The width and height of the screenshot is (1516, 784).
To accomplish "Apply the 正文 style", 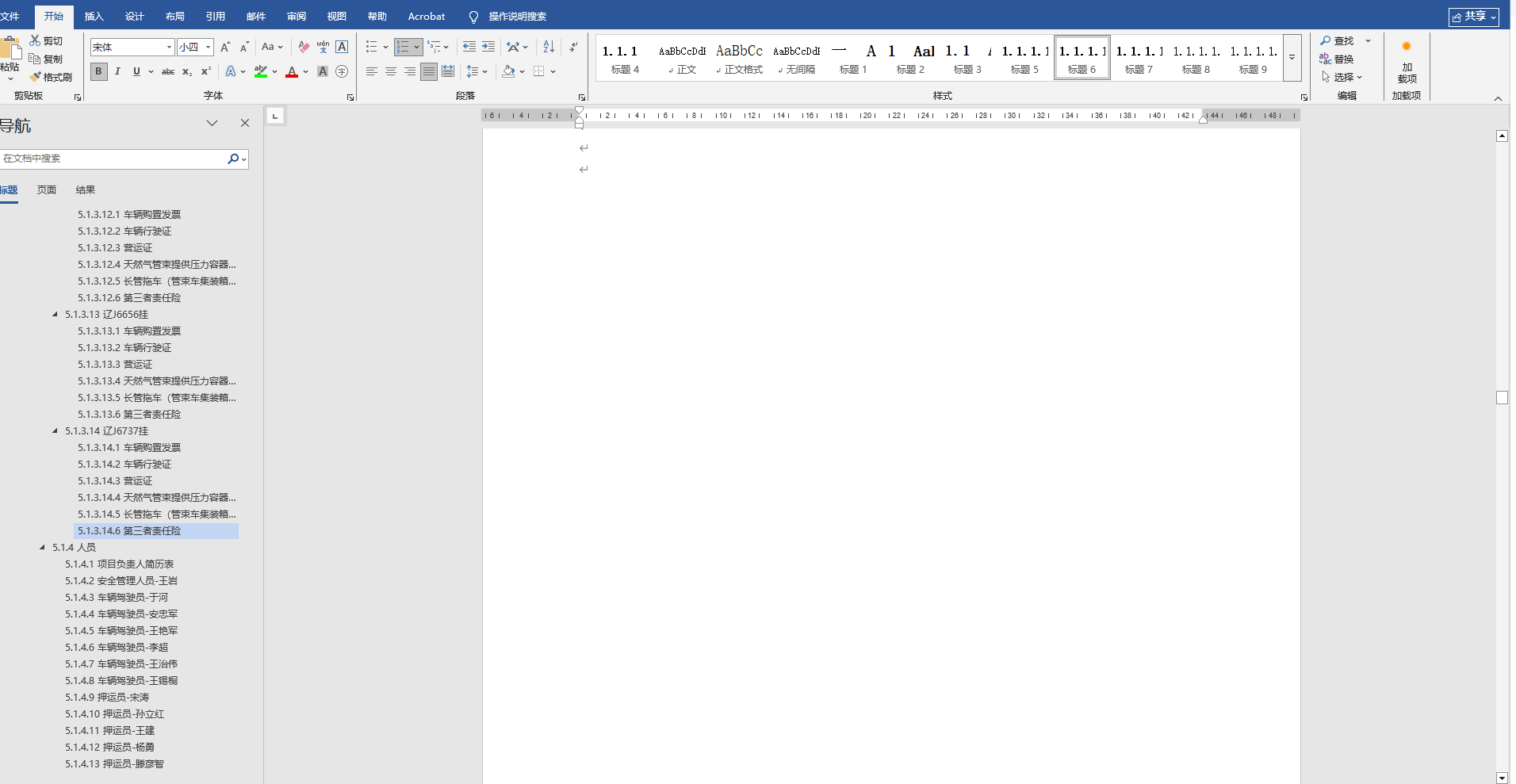I will (682, 58).
